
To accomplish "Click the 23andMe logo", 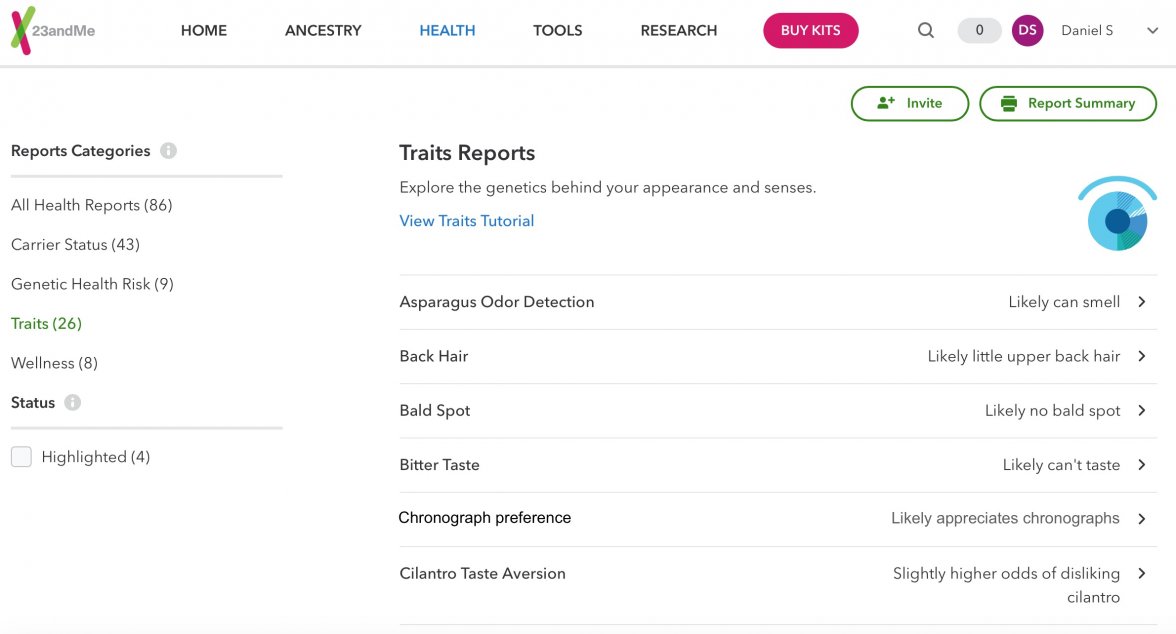I will [x=52, y=30].
